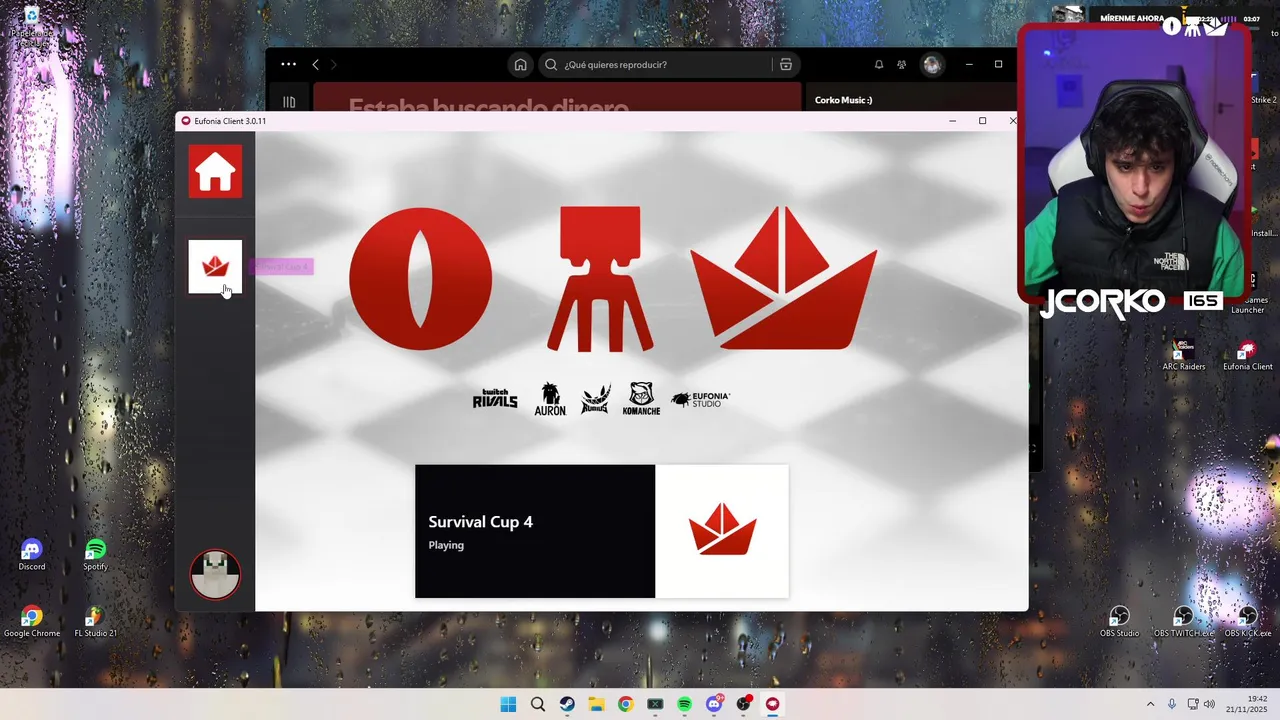Open OBS from the taskbar

click(x=743, y=704)
